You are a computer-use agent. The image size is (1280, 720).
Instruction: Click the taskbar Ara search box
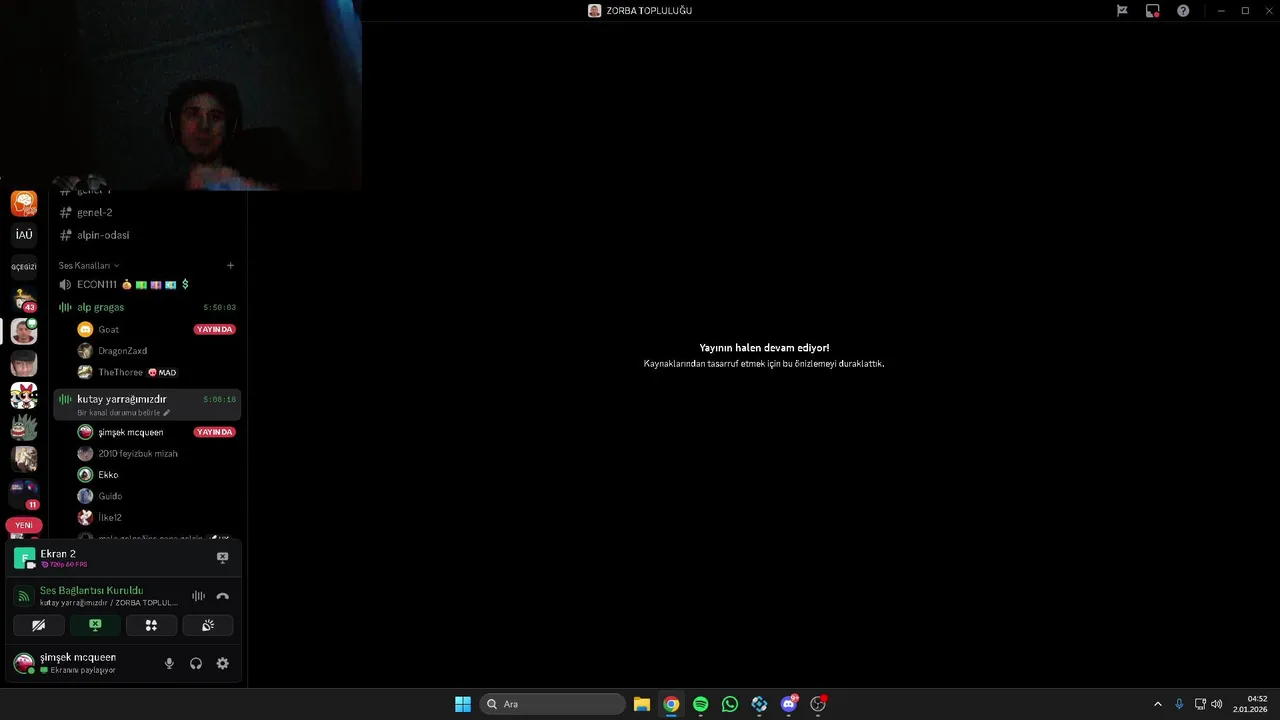click(x=552, y=704)
